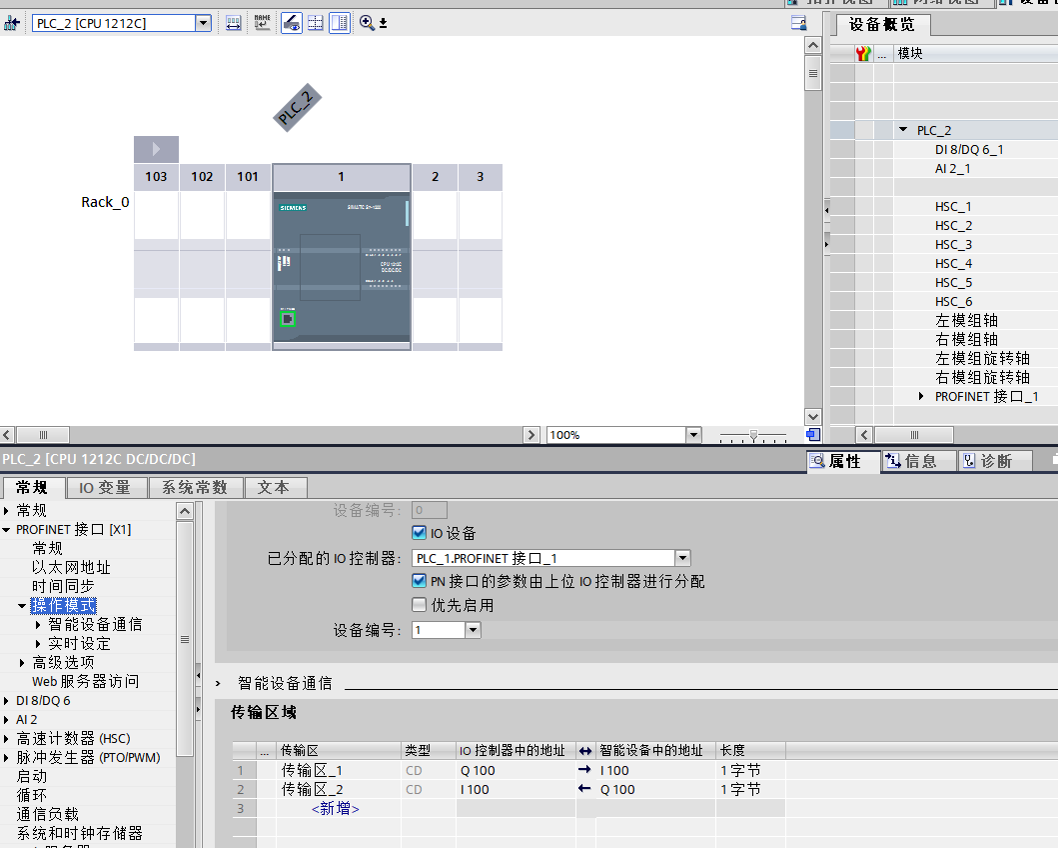
Task: Click the overview navigation icon beside zoom slider
Action: point(813,434)
